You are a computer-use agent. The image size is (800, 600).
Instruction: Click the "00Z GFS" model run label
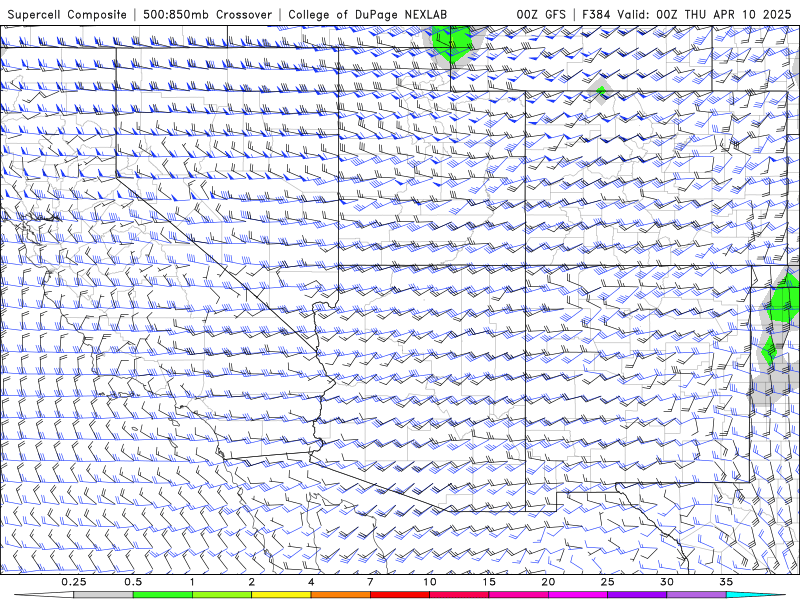541,14
